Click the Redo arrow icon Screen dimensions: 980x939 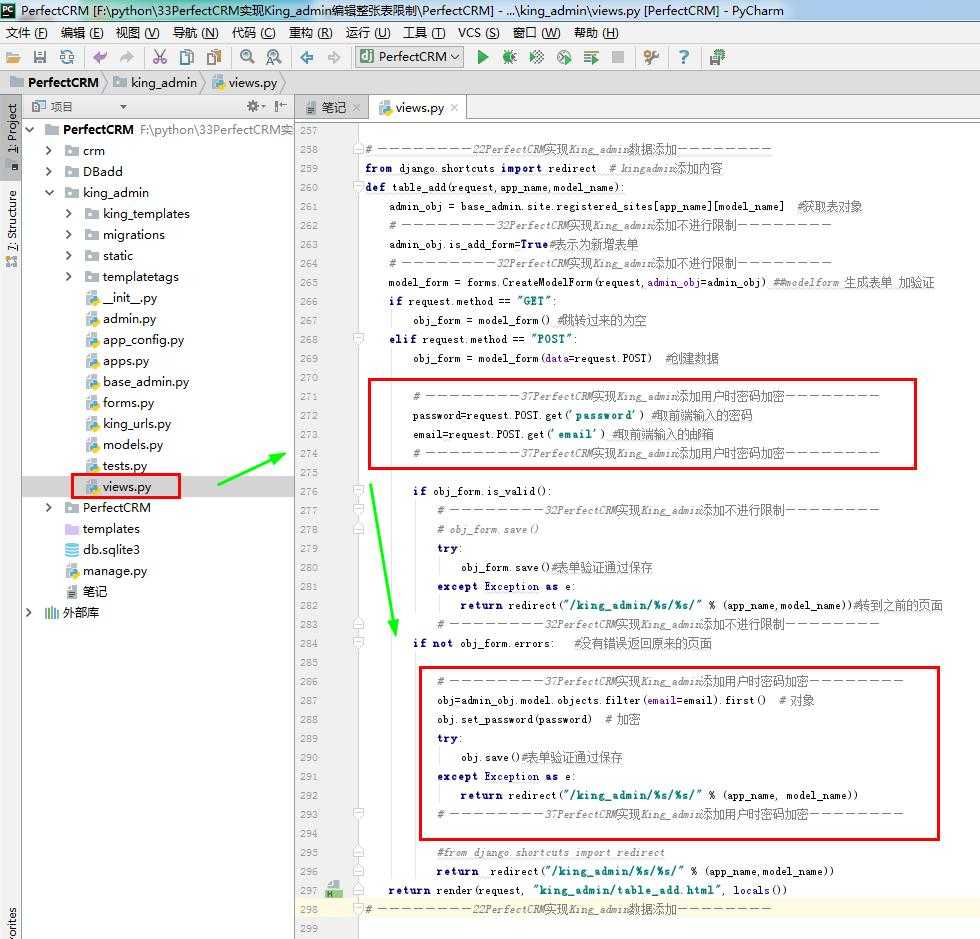coord(126,58)
